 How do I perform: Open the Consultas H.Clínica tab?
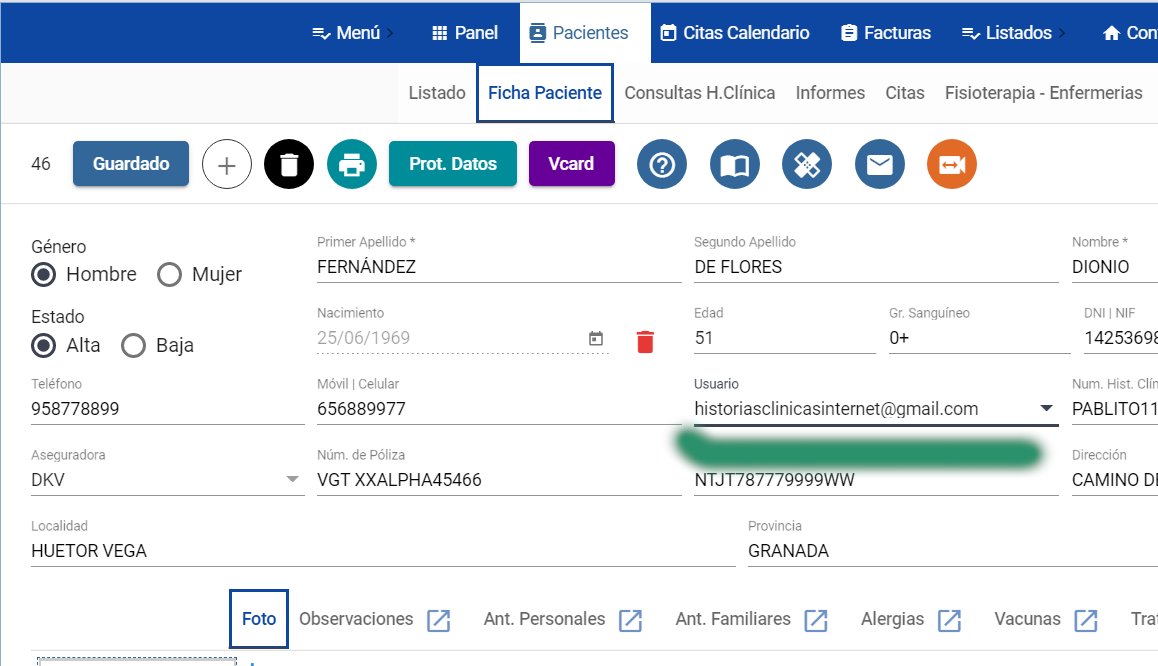point(700,92)
